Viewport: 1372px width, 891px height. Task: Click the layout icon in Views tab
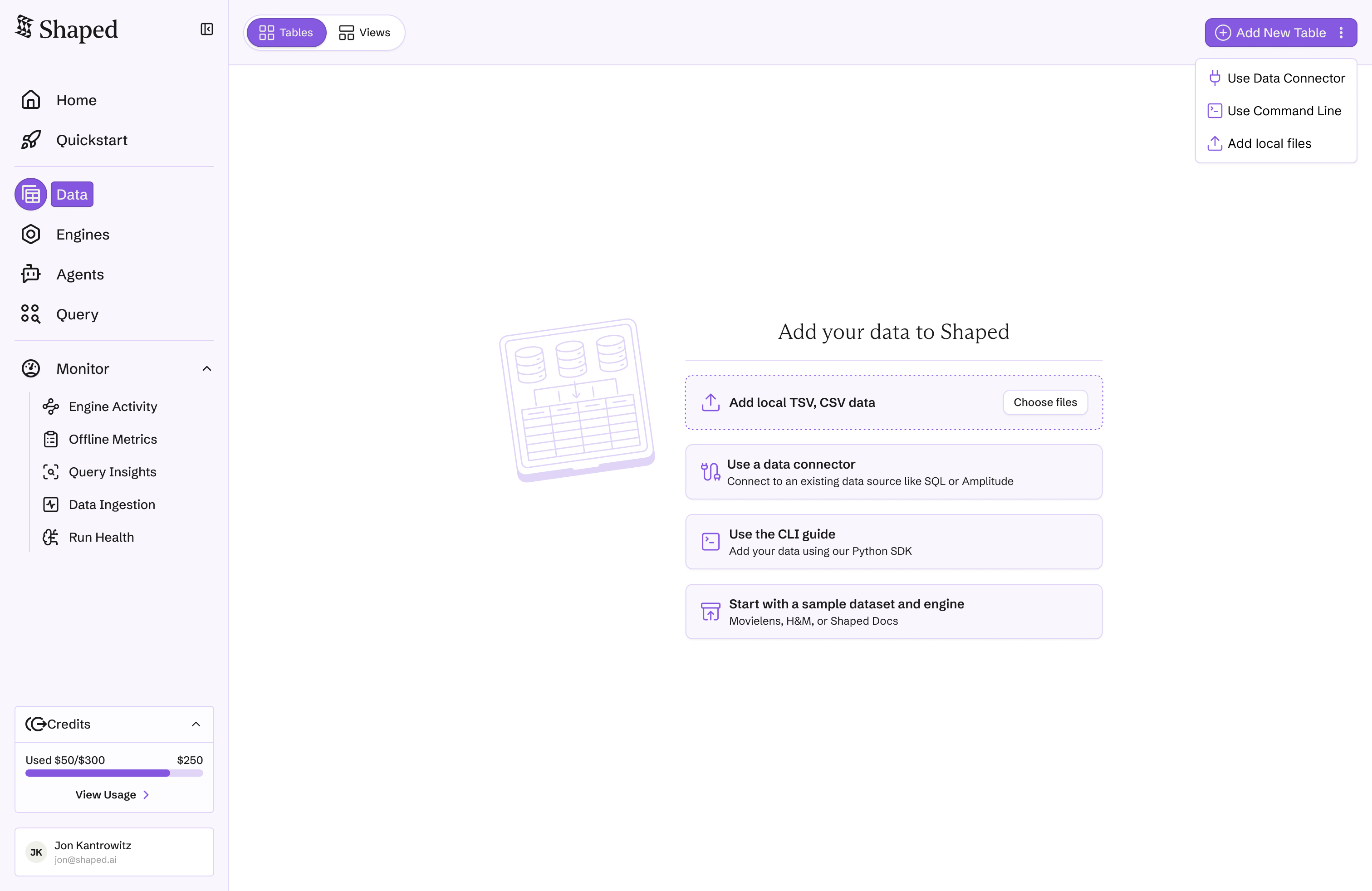[347, 33]
